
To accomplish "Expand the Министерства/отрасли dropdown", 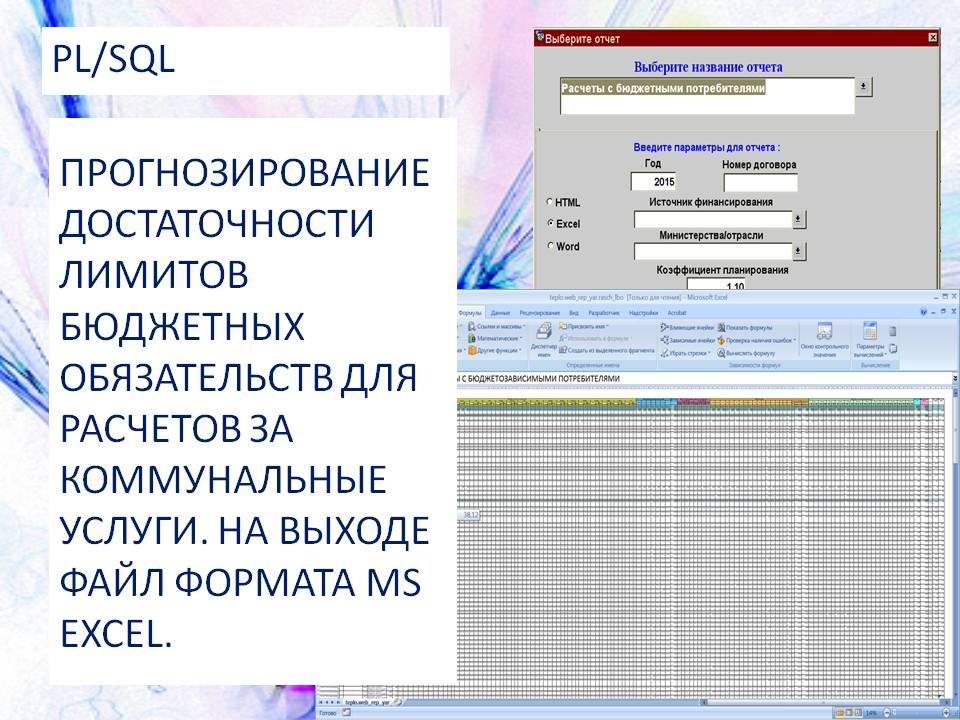I will [x=798, y=251].
